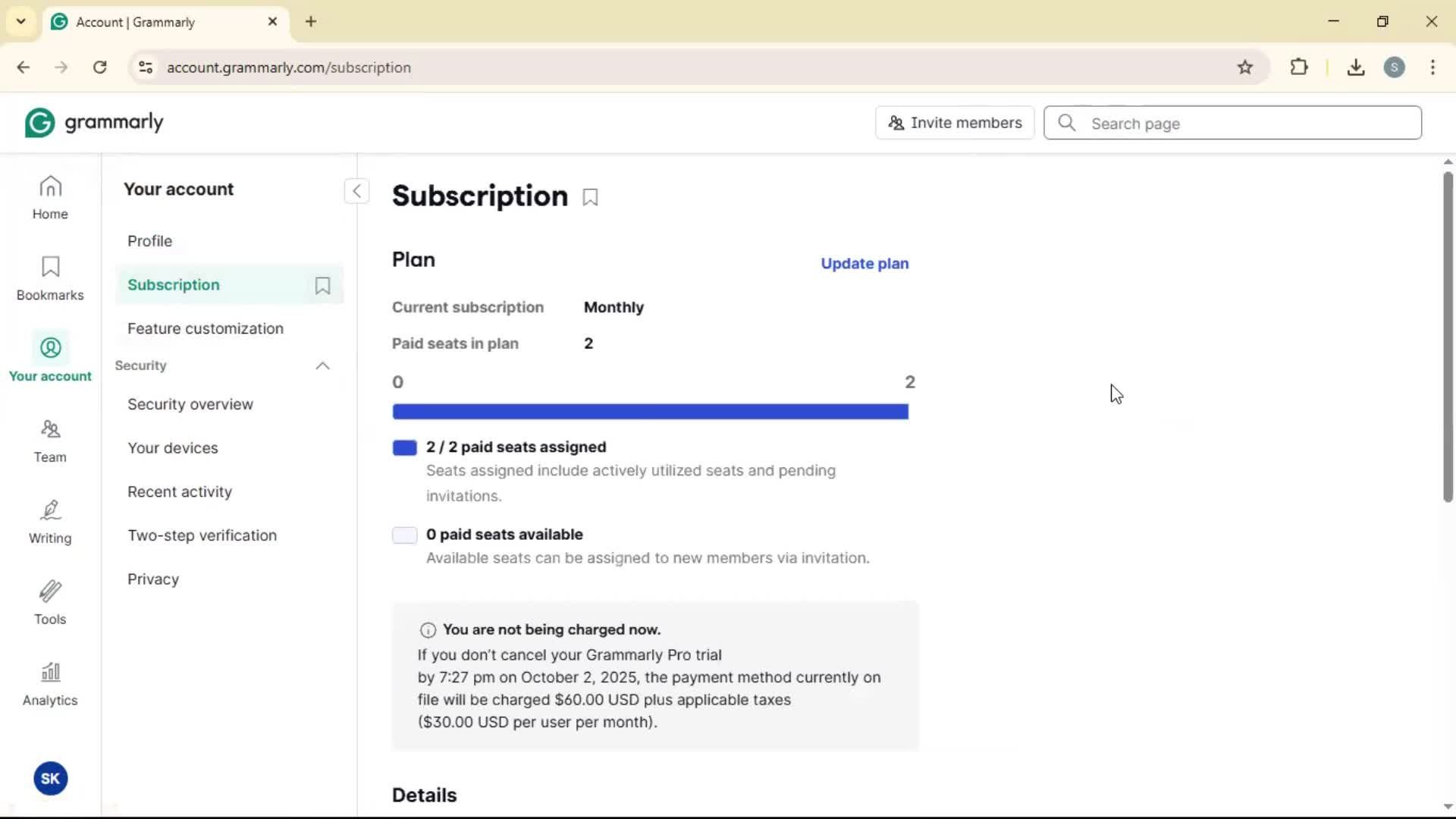Open the Tools sidebar icon
The image size is (1456, 819).
pos(50,603)
